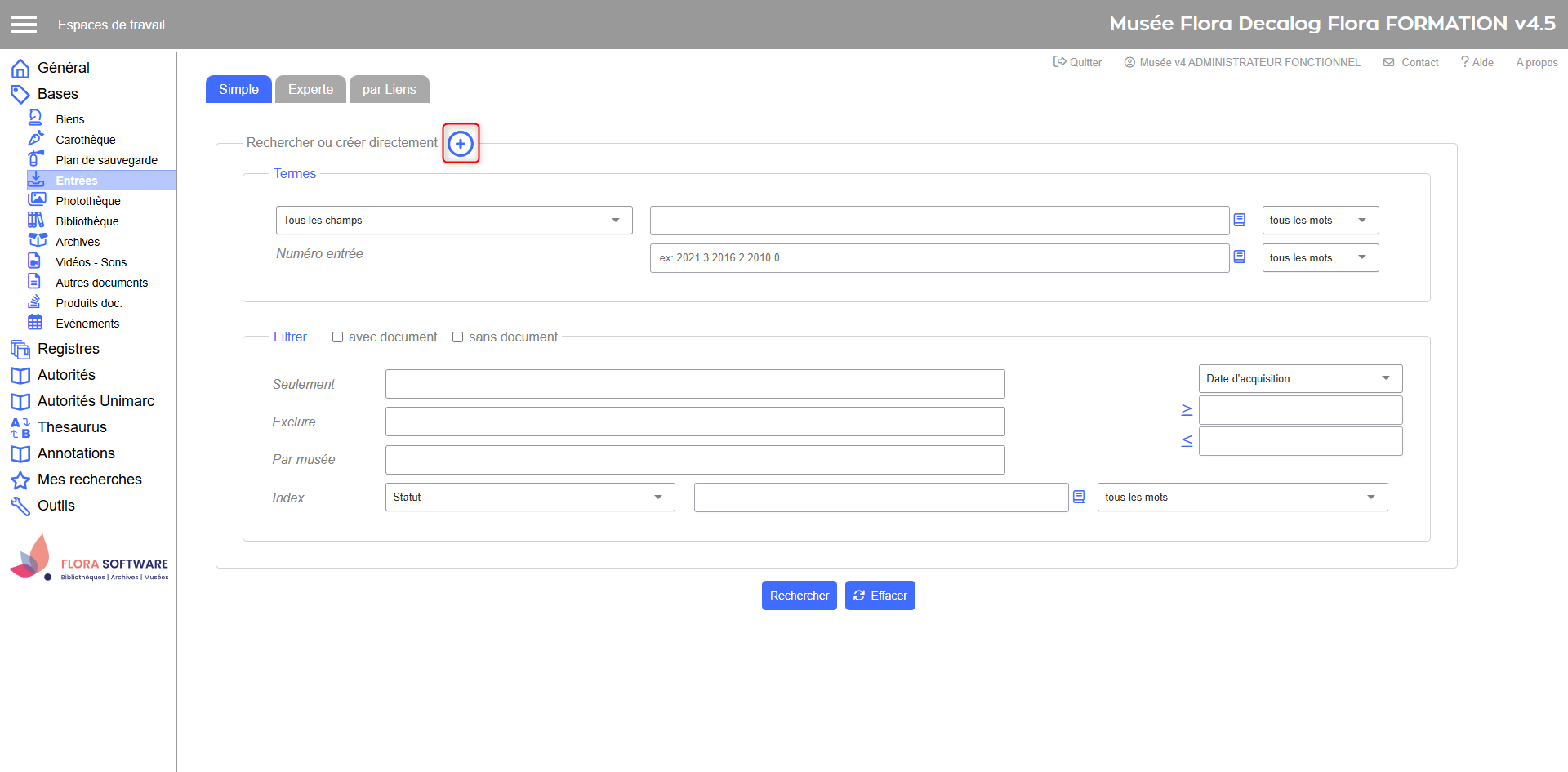
Task: Focus the Numéro entrée input field
Action: tap(939, 258)
